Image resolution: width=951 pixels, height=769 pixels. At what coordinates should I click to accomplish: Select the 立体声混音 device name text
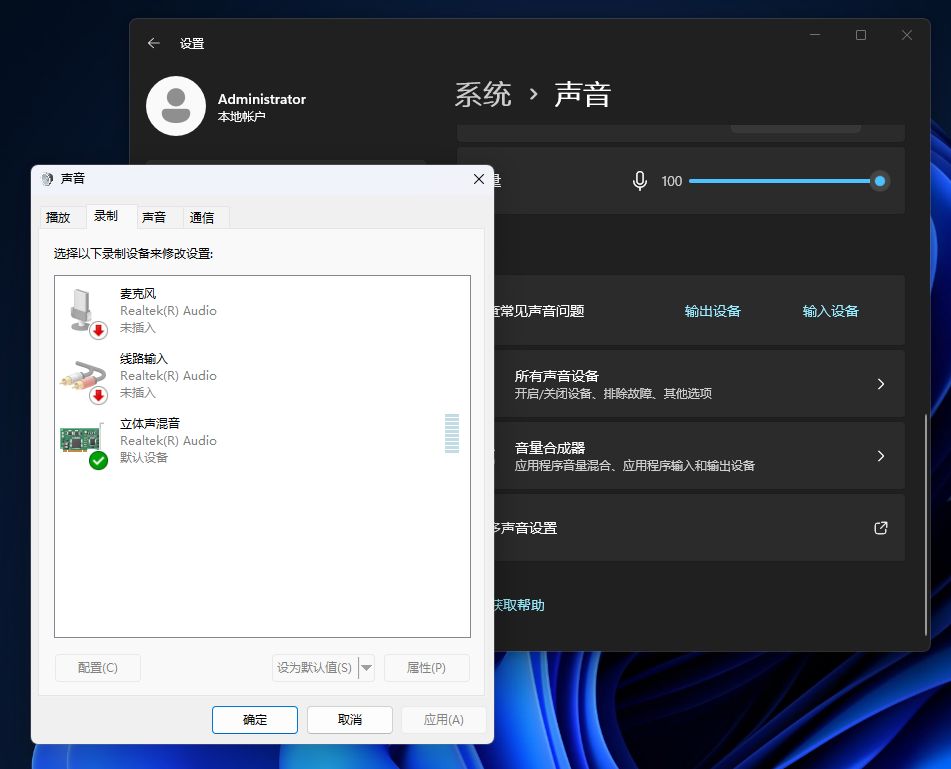(150, 423)
